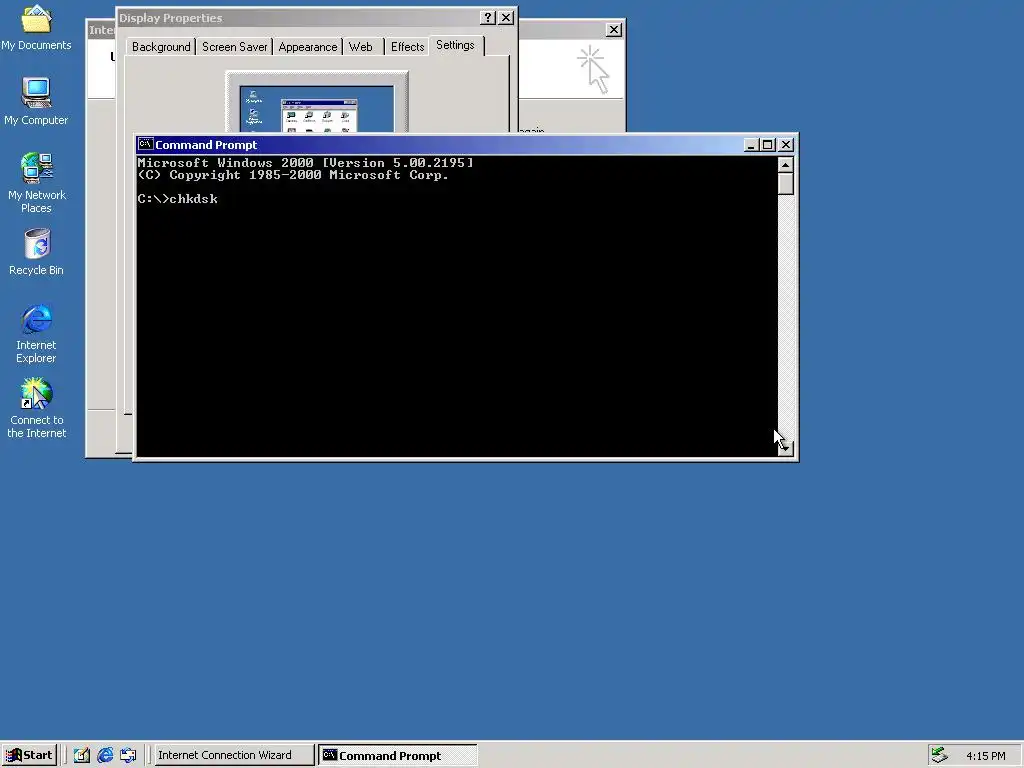Switch to the Screen Saver tab
This screenshot has height=768, width=1024.
click(234, 47)
